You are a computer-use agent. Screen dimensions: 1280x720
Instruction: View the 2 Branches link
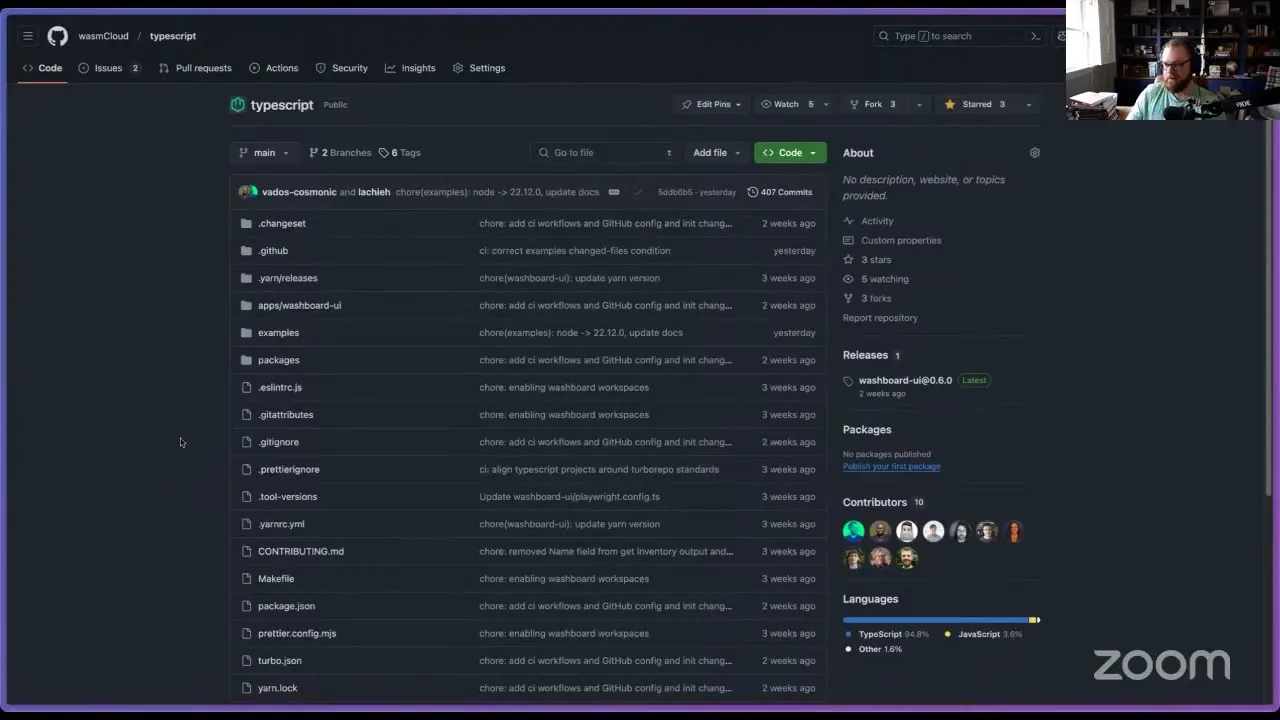pos(340,153)
